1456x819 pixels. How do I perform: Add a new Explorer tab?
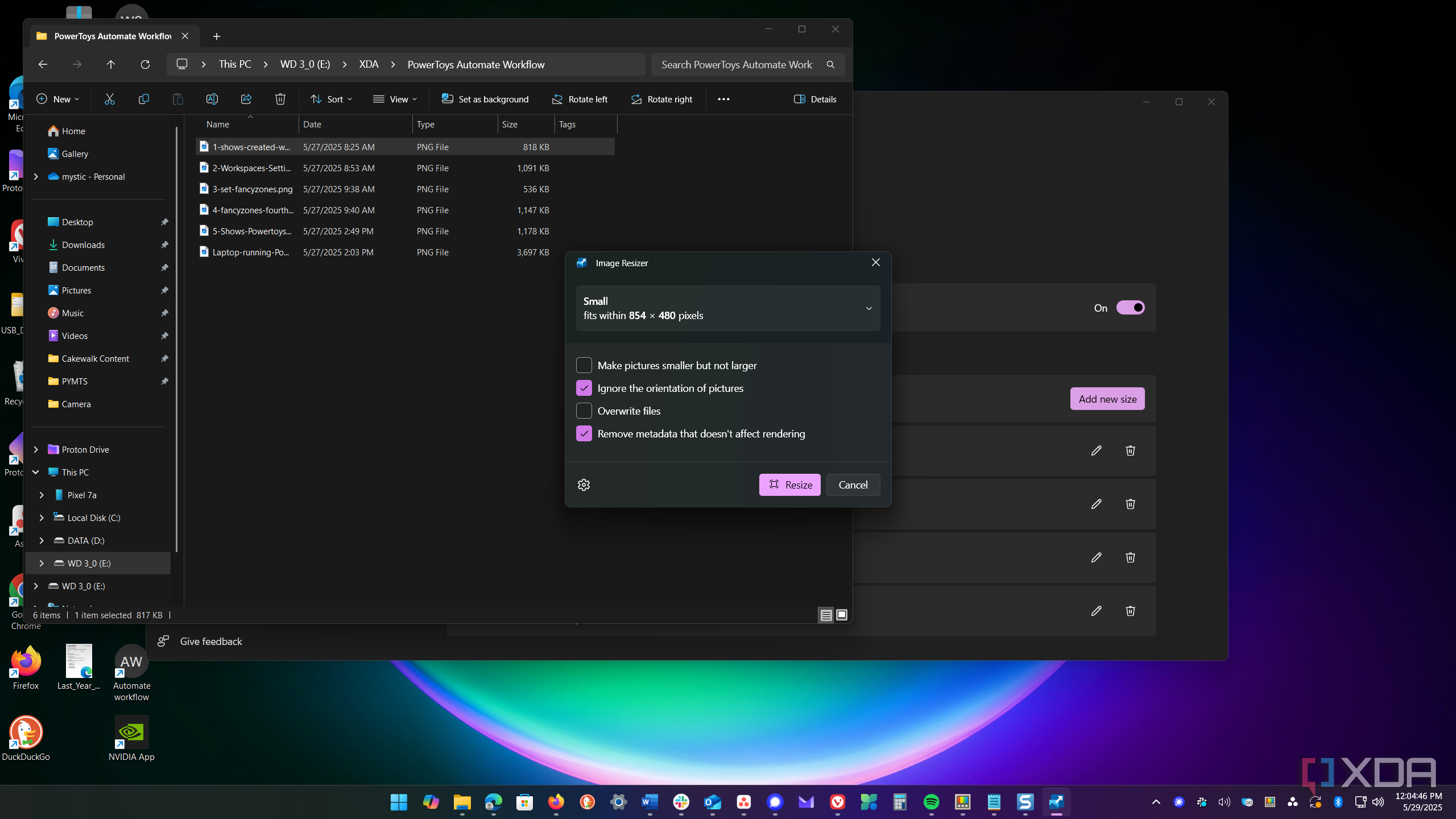point(216,36)
